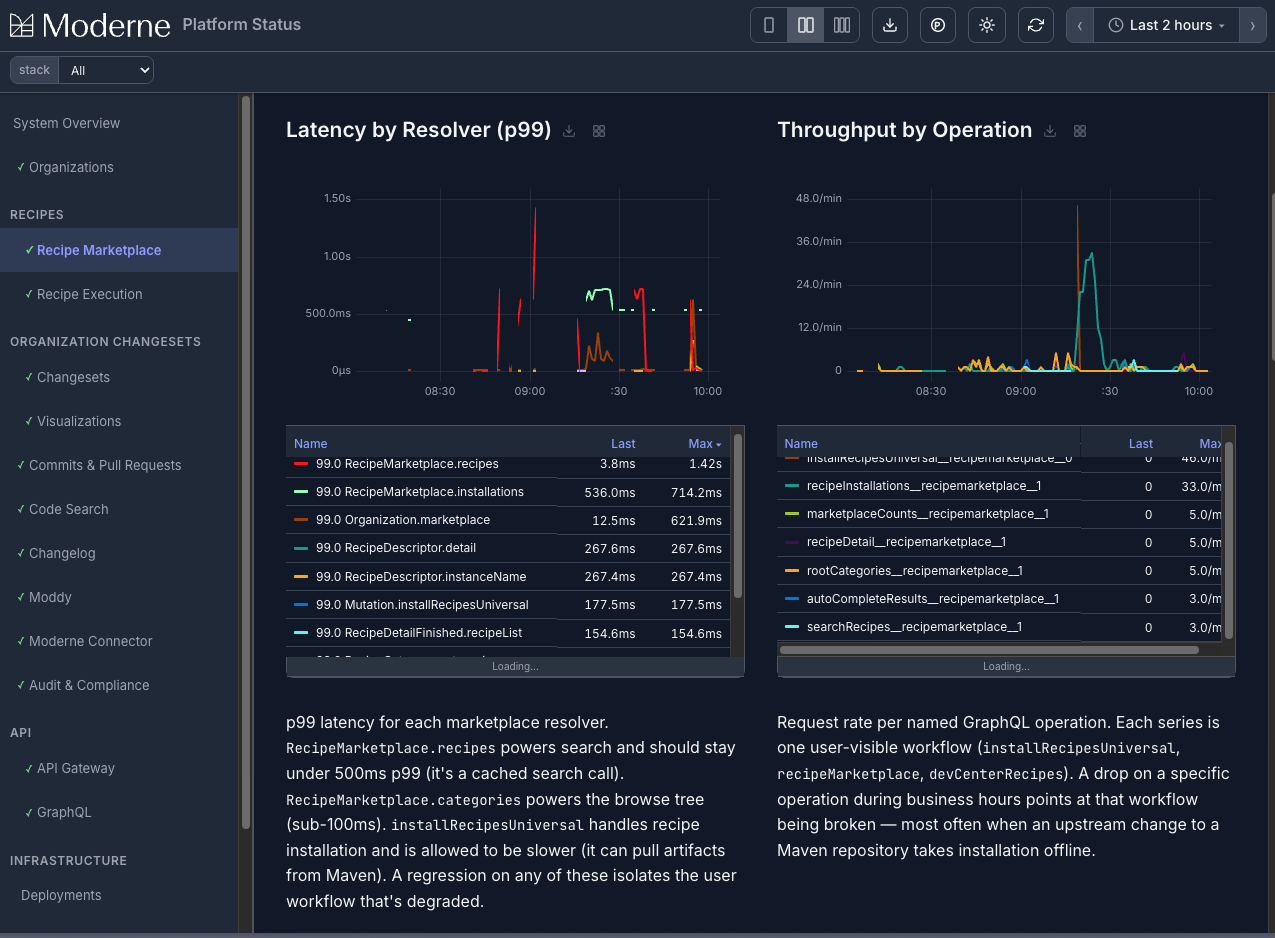Toggle the Organization.marketplace series

pos(403,520)
